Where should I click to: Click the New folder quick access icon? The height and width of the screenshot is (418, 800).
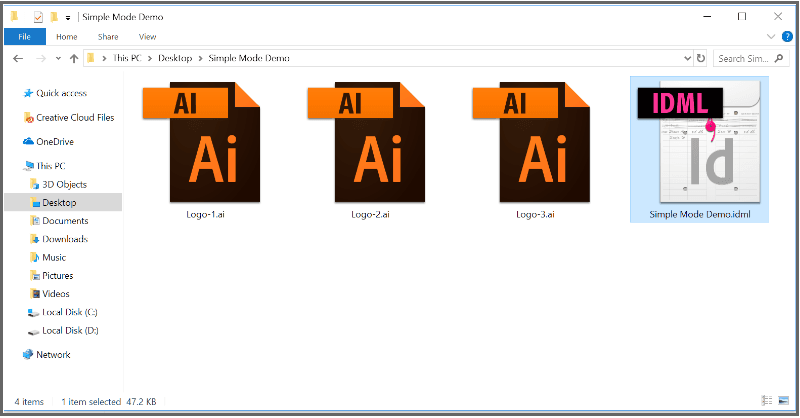(x=55, y=17)
